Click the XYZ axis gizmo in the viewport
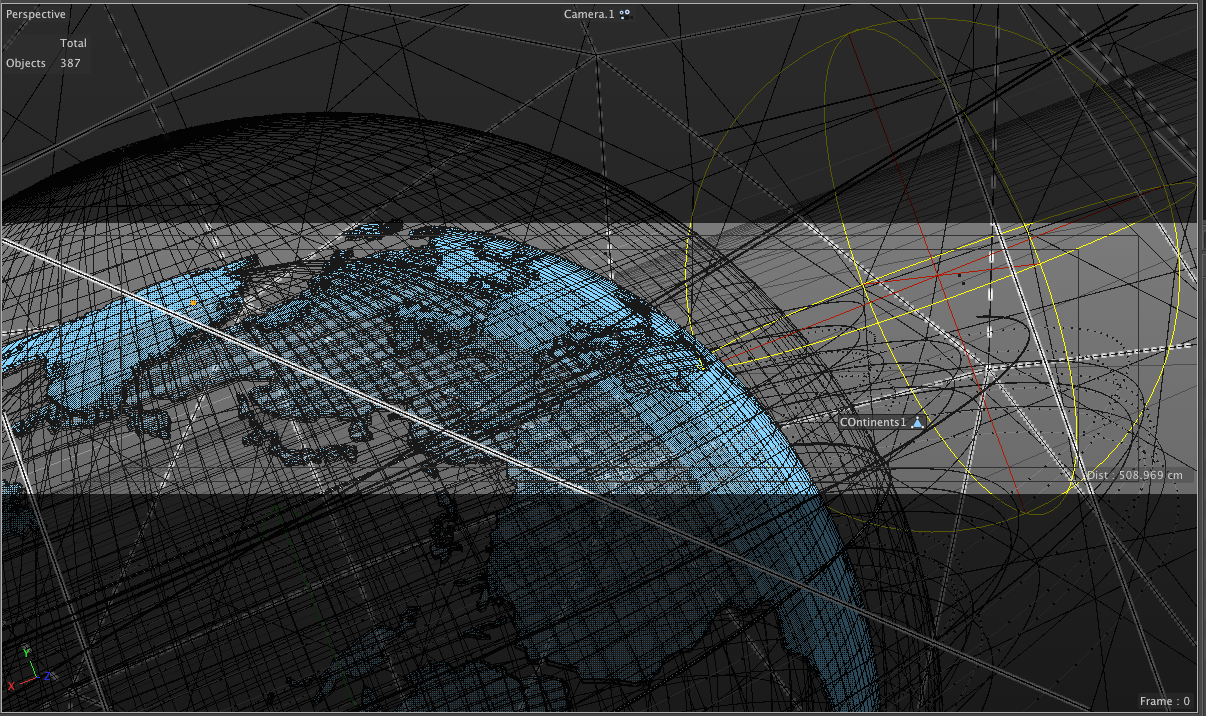 30,668
